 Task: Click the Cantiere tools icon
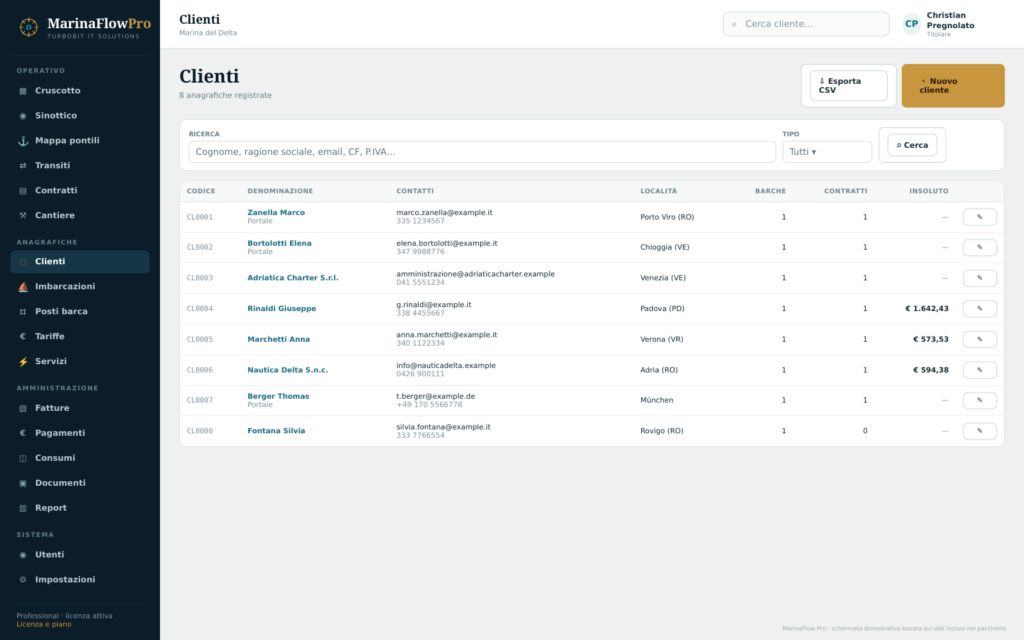click(23, 216)
